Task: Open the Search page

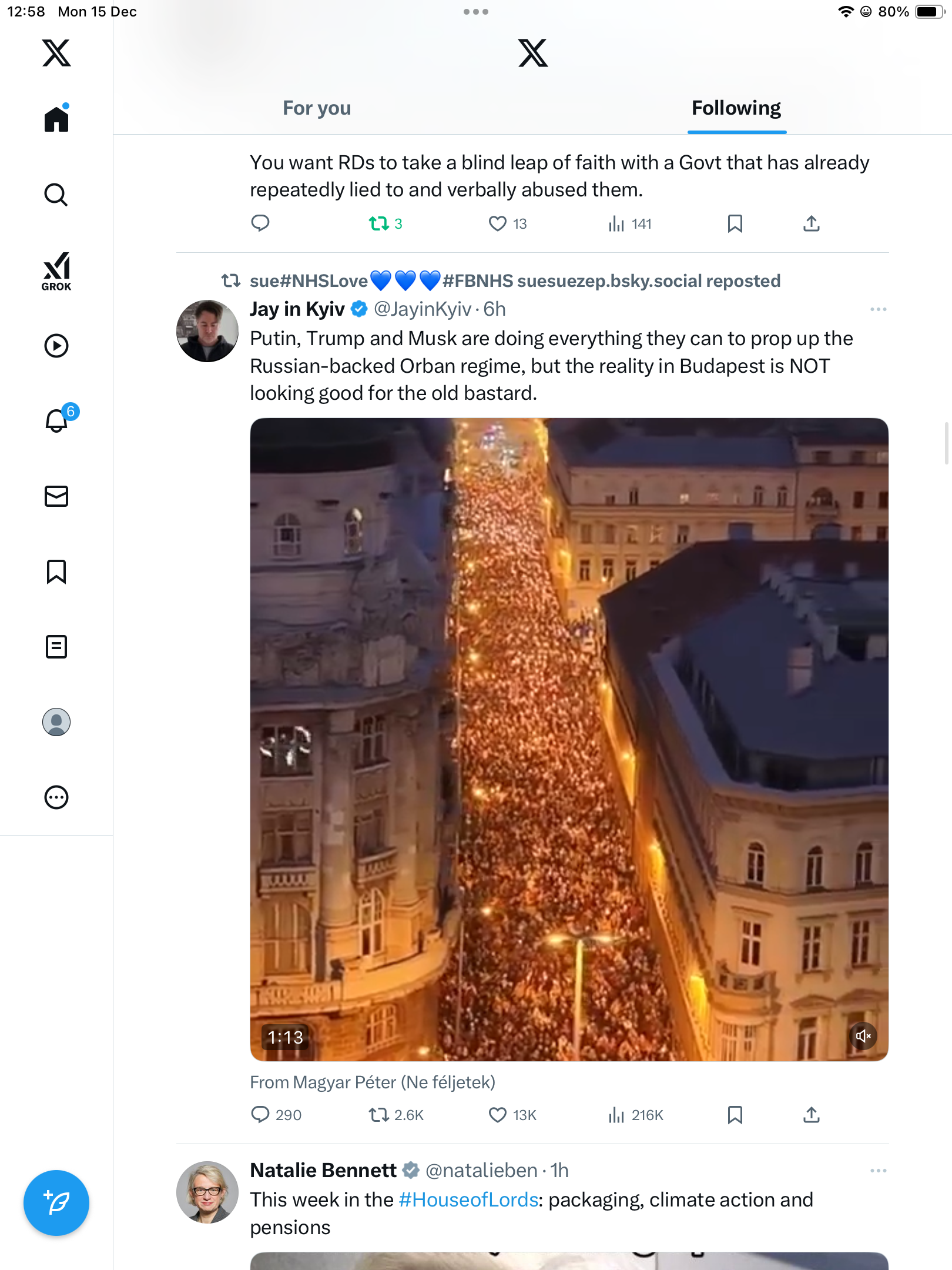Action: 56,195
